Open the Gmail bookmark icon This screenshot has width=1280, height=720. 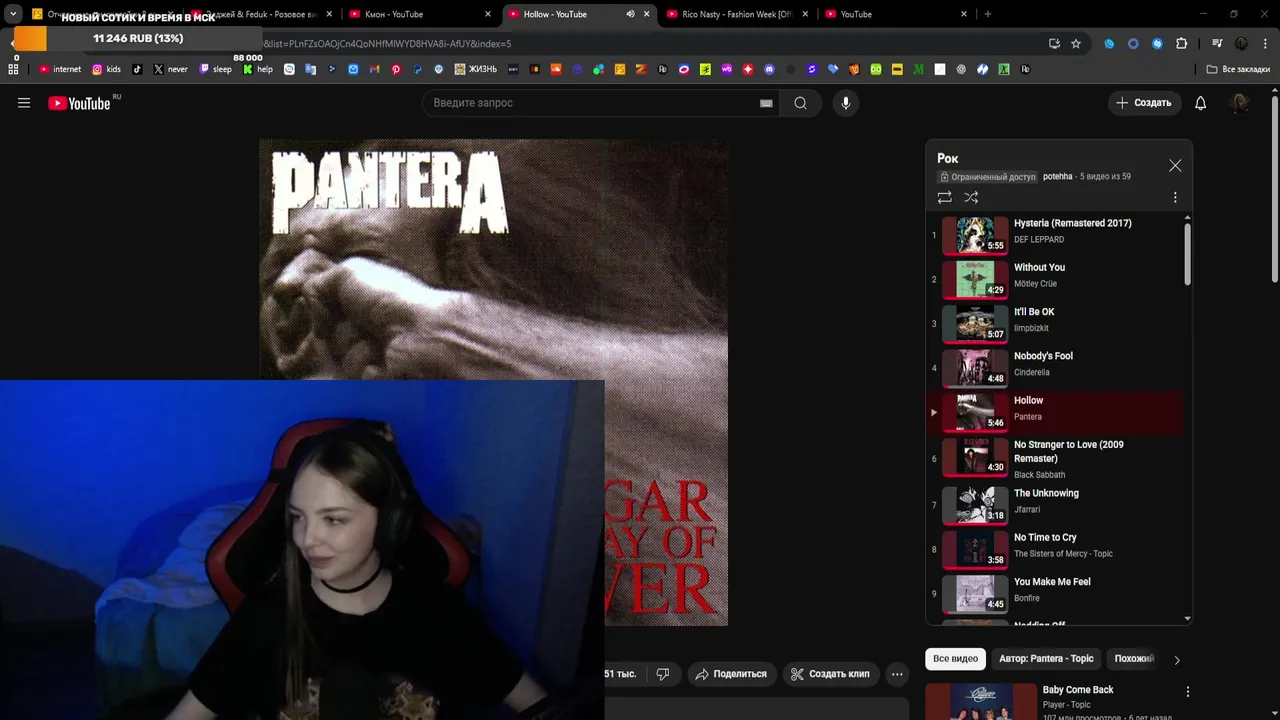[x=375, y=69]
